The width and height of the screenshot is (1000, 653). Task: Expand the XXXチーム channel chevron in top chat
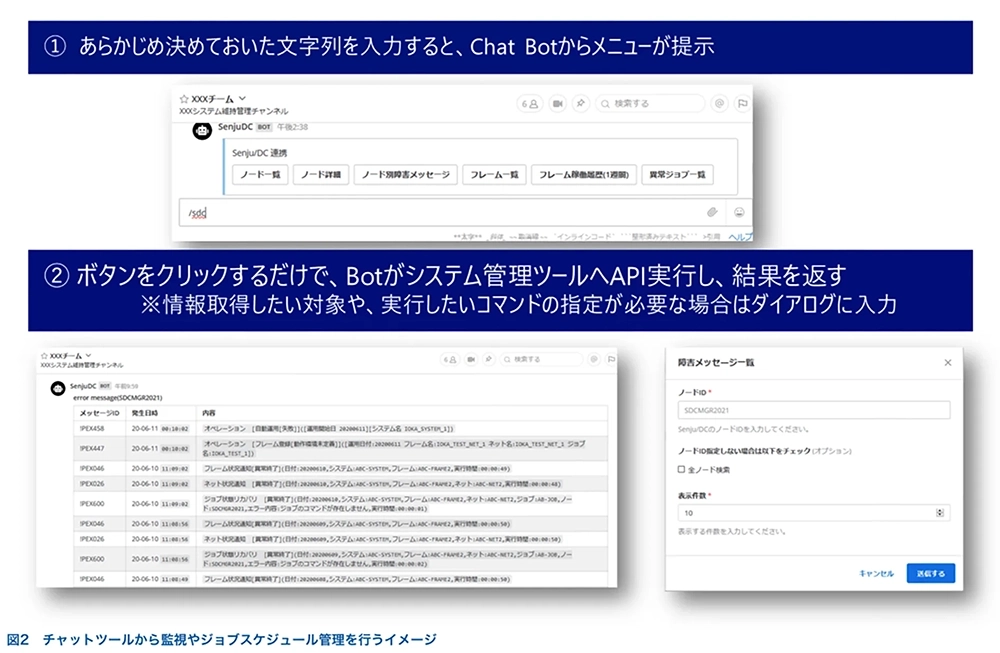coord(242,99)
